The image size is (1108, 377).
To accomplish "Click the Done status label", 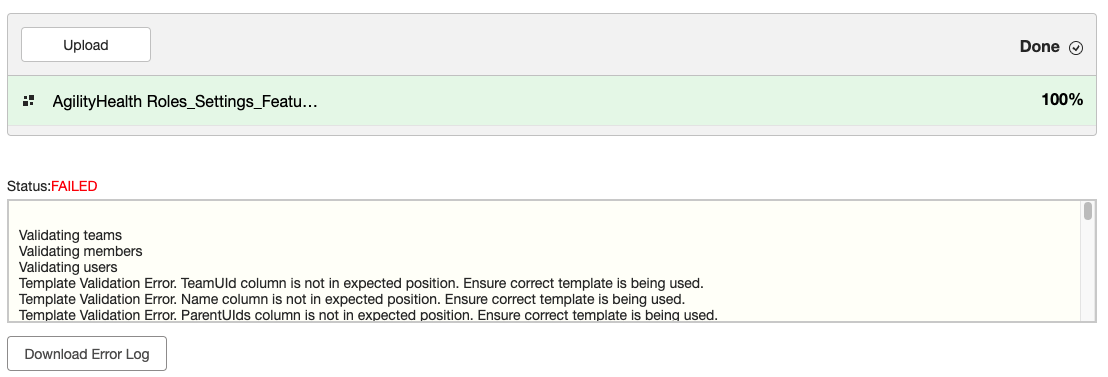I will pos(1039,47).
